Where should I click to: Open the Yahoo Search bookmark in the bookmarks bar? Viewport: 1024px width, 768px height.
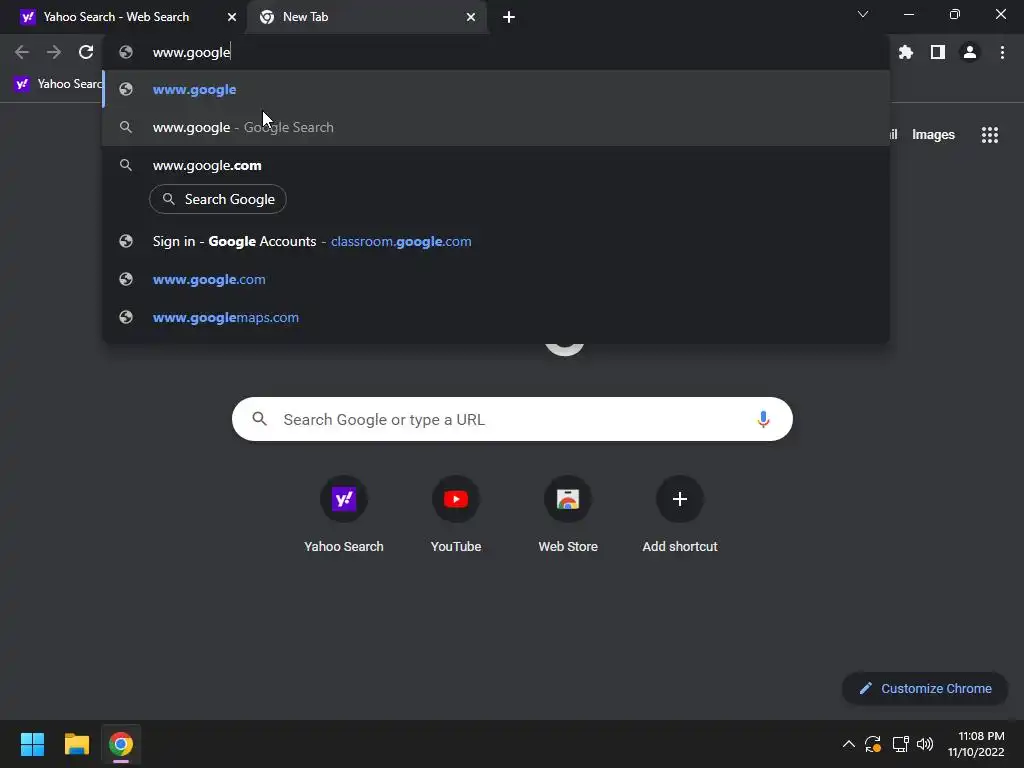coord(58,84)
